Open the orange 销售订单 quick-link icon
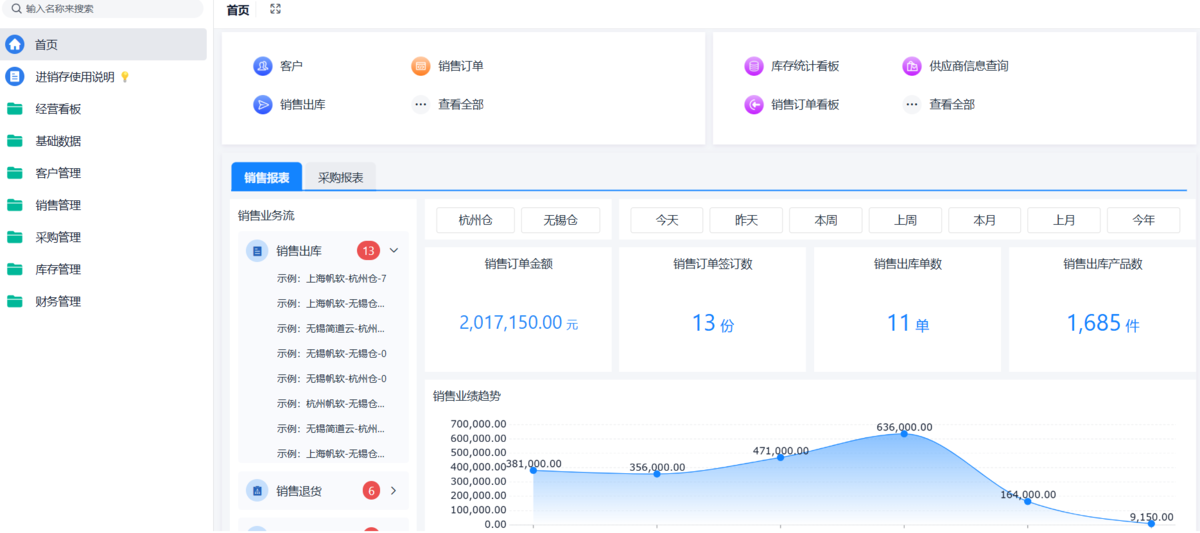Viewport: 1200px width, 533px height. pos(421,66)
